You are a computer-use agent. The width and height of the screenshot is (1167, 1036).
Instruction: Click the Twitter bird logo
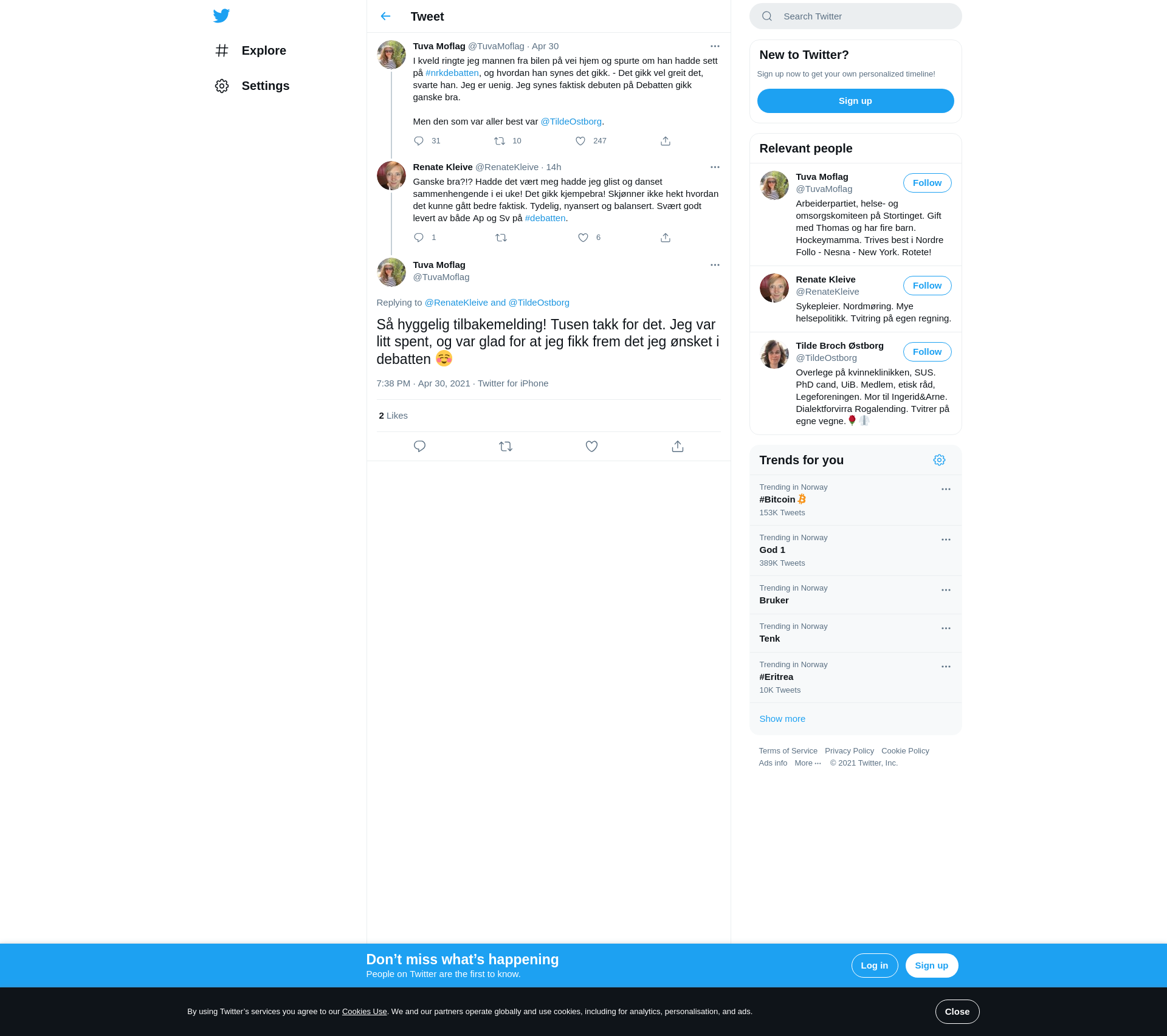click(x=221, y=16)
